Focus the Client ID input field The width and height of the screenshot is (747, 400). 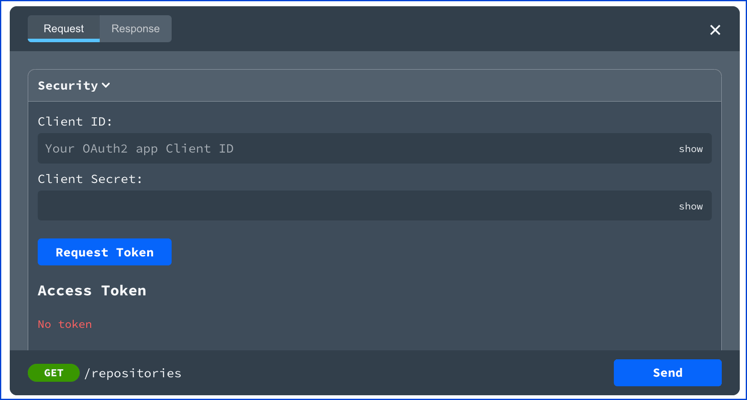click(374, 149)
